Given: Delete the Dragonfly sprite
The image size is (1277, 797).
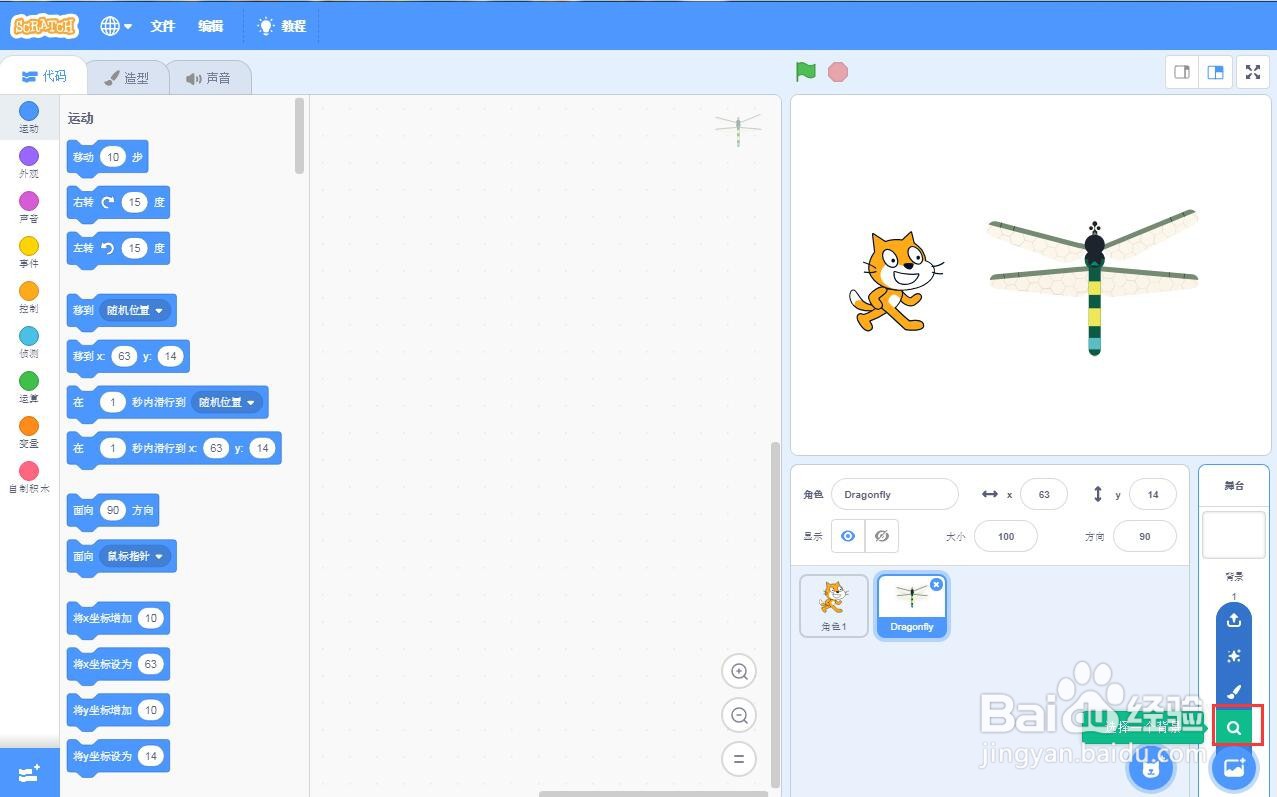Looking at the screenshot, I should (936, 584).
